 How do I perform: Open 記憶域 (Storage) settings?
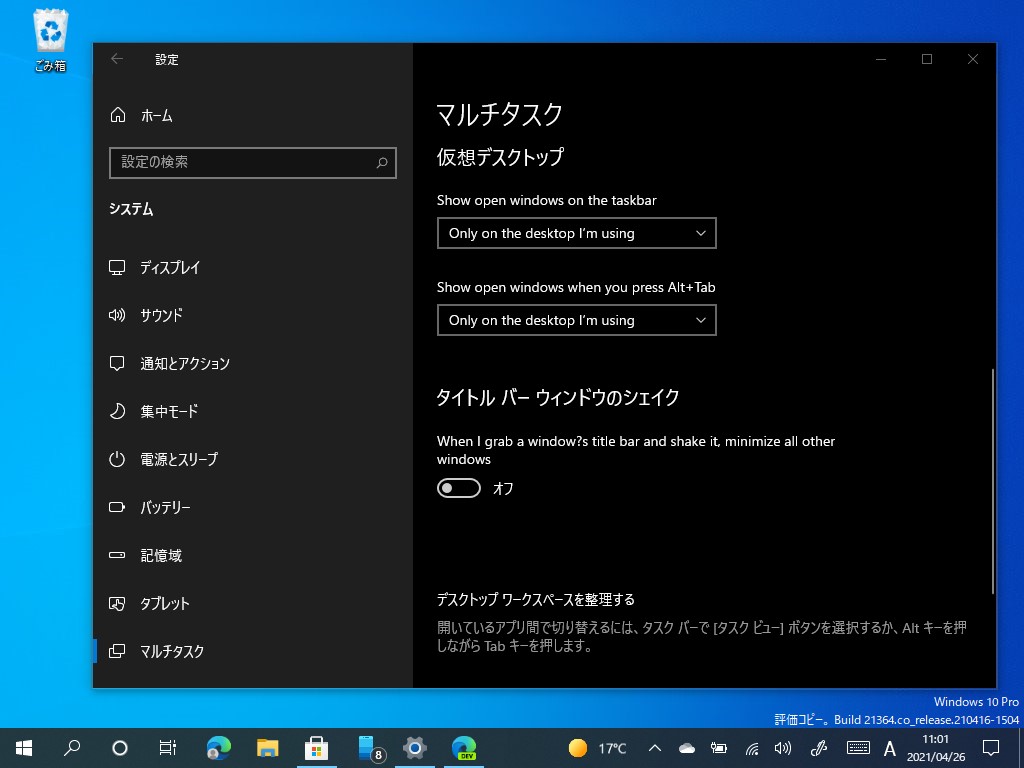pos(158,555)
